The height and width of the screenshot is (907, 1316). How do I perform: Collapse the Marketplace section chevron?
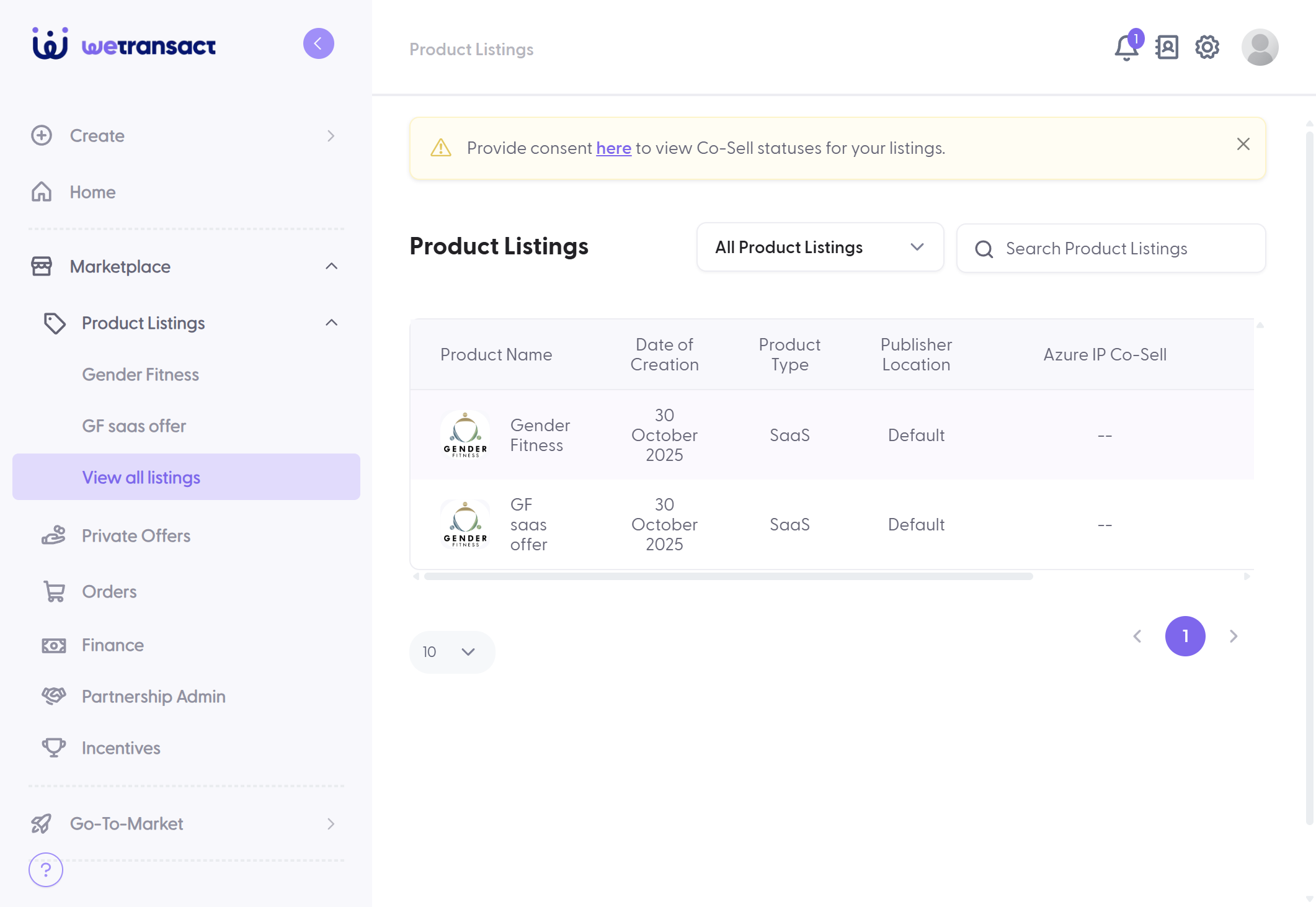332,266
